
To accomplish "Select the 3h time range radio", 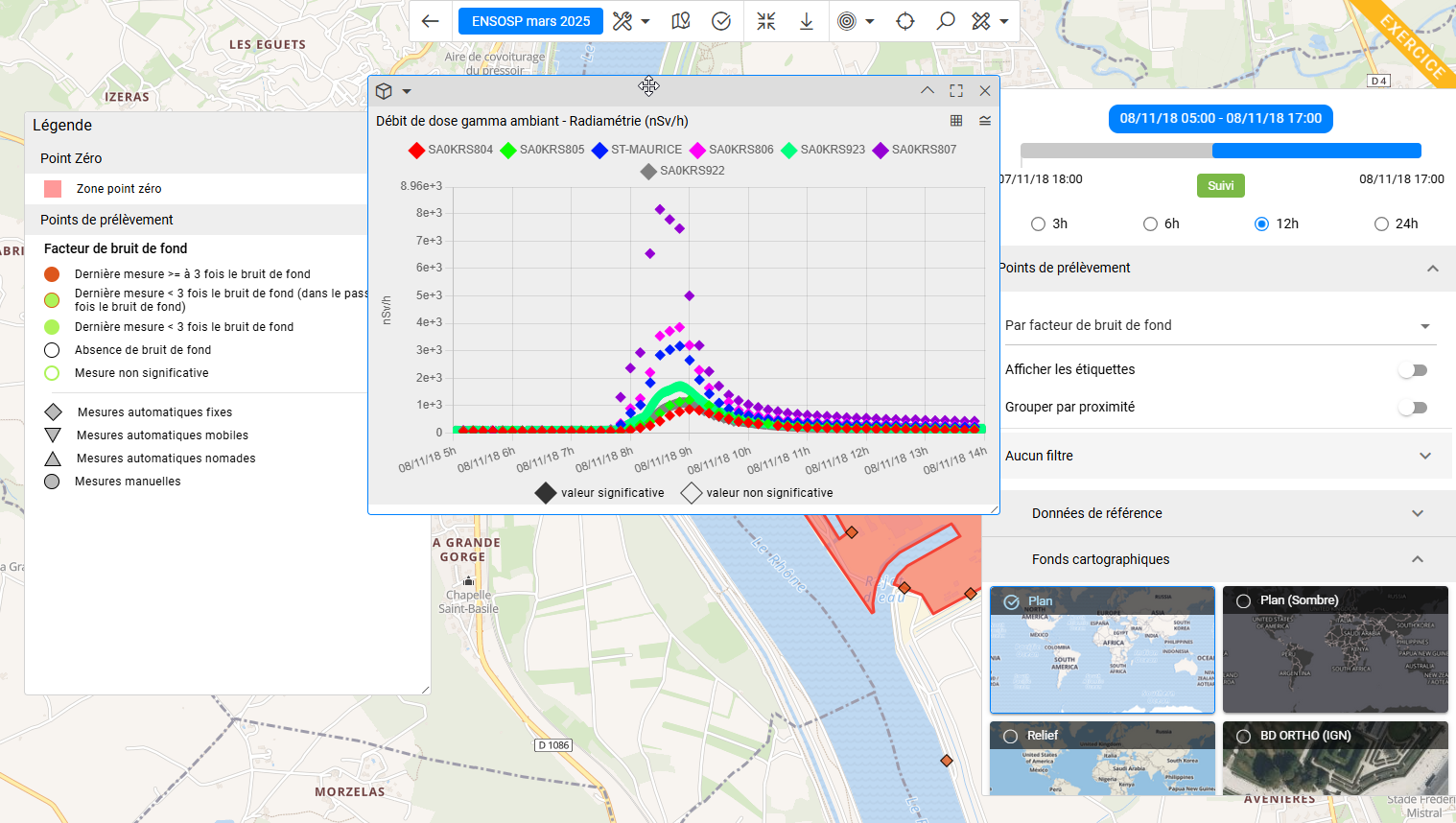I will click(1038, 223).
